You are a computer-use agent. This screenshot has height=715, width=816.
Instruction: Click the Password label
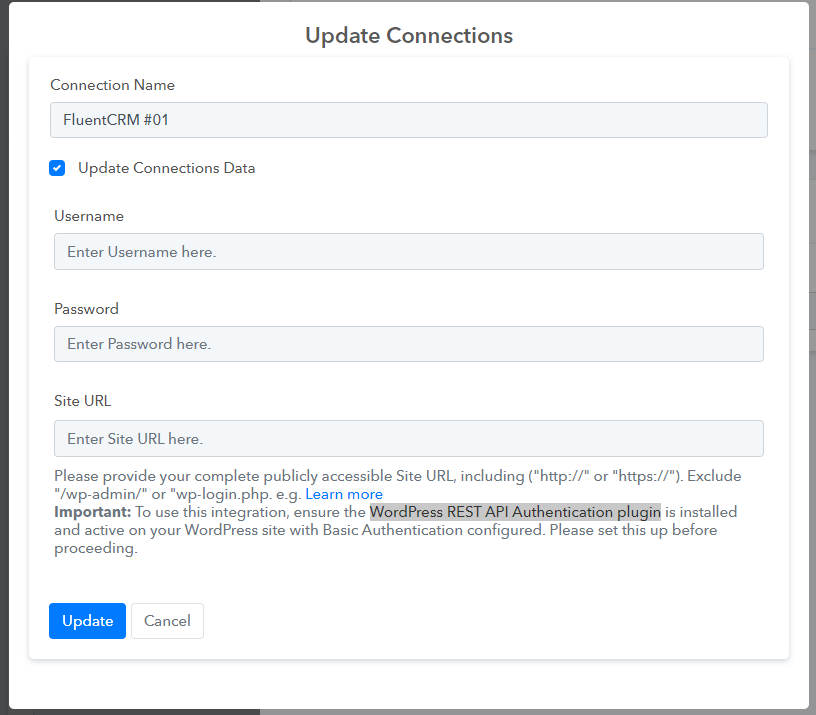click(86, 309)
